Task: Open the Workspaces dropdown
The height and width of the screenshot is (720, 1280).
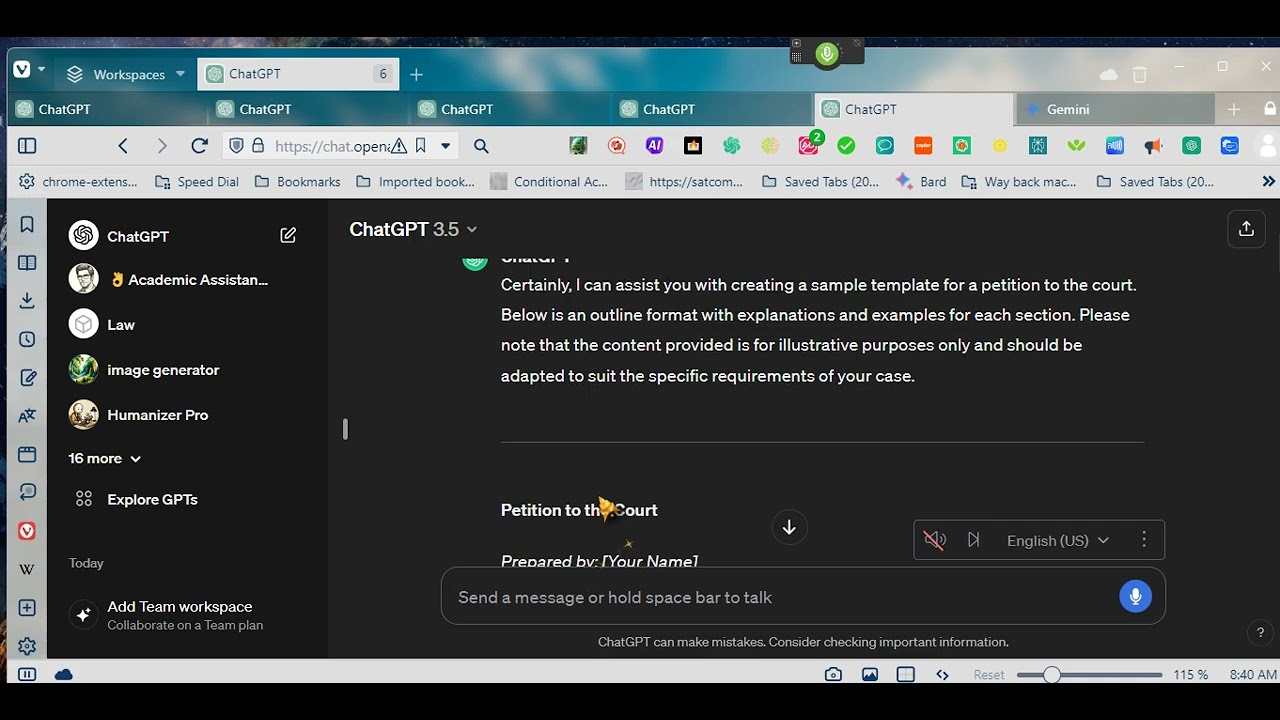Action: click(126, 74)
